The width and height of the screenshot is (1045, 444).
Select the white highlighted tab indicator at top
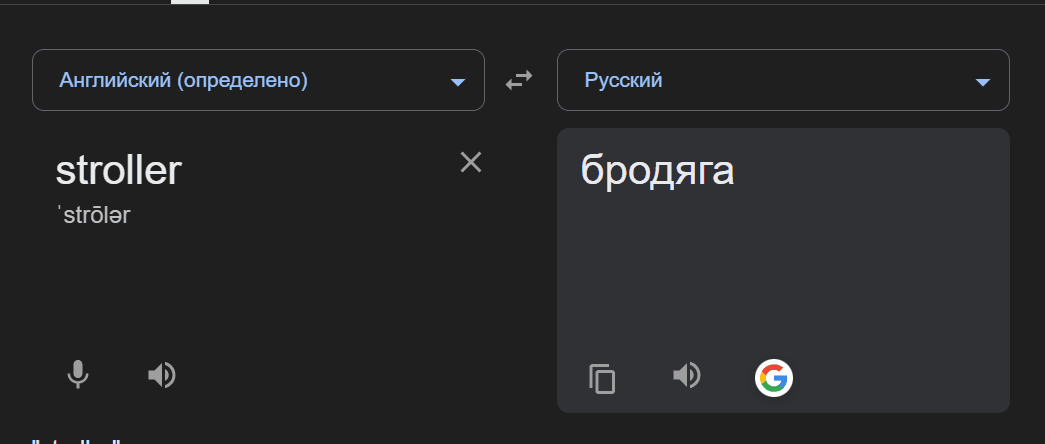coord(190,2)
